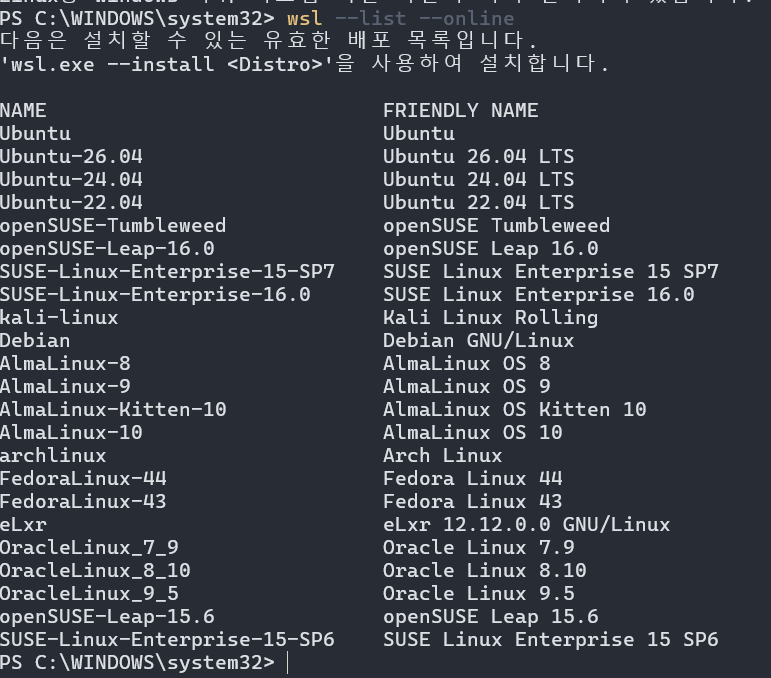This screenshot has height=678, width=771.
Task: Click the FedoraLinux-44 entry
Action: 83,478
